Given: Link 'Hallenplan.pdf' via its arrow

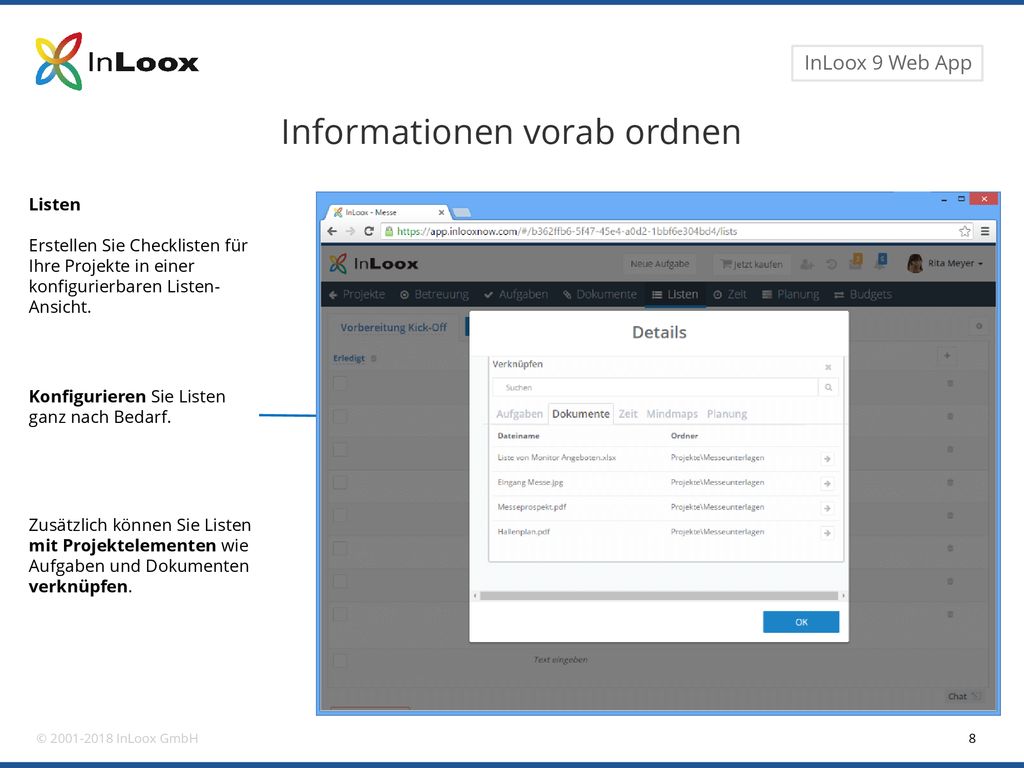Looking at the screenshot, I should [x=827, y=534].
